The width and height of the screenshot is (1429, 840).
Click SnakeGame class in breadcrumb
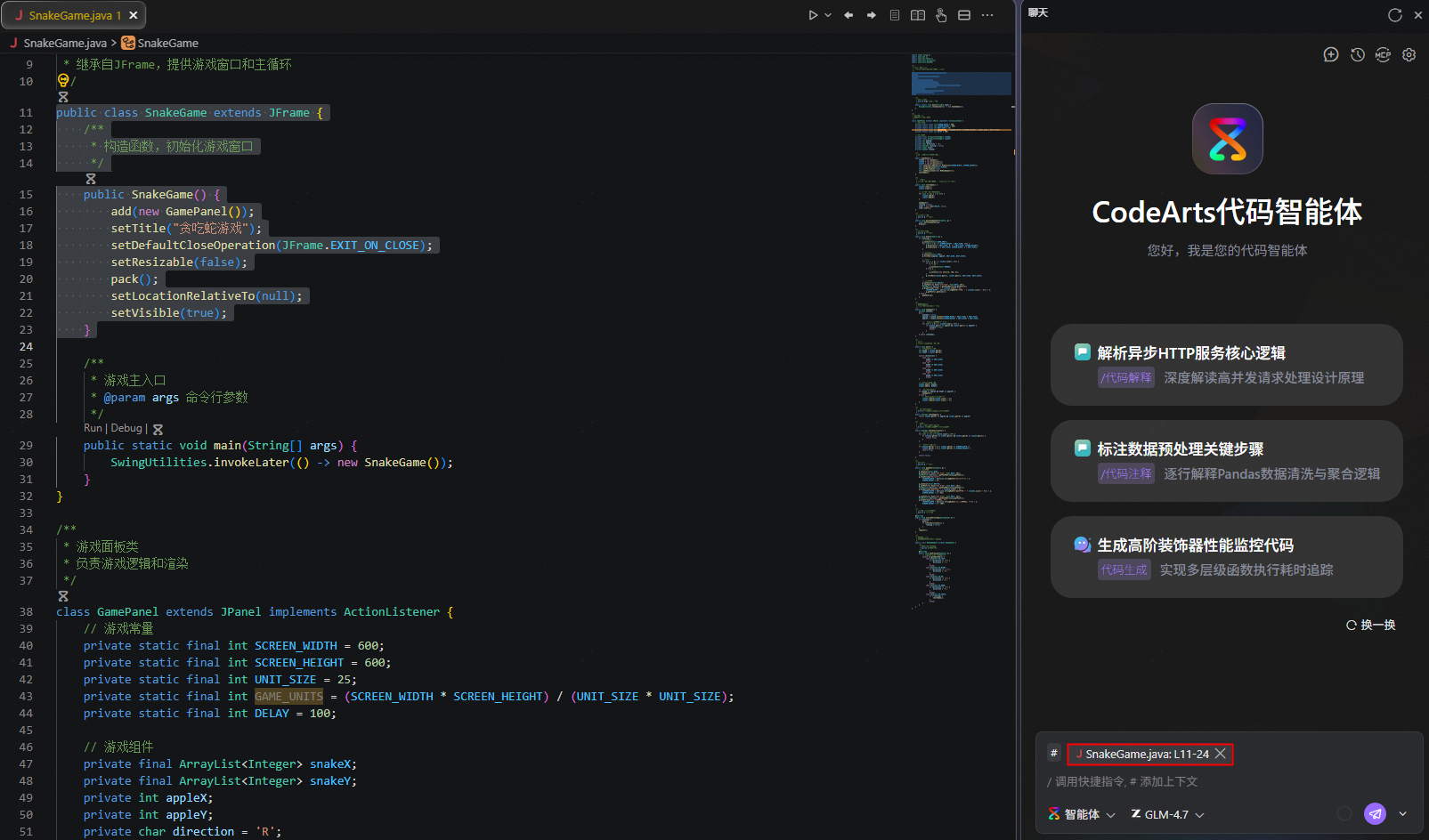pyautogui.click(x=167, y=43)
